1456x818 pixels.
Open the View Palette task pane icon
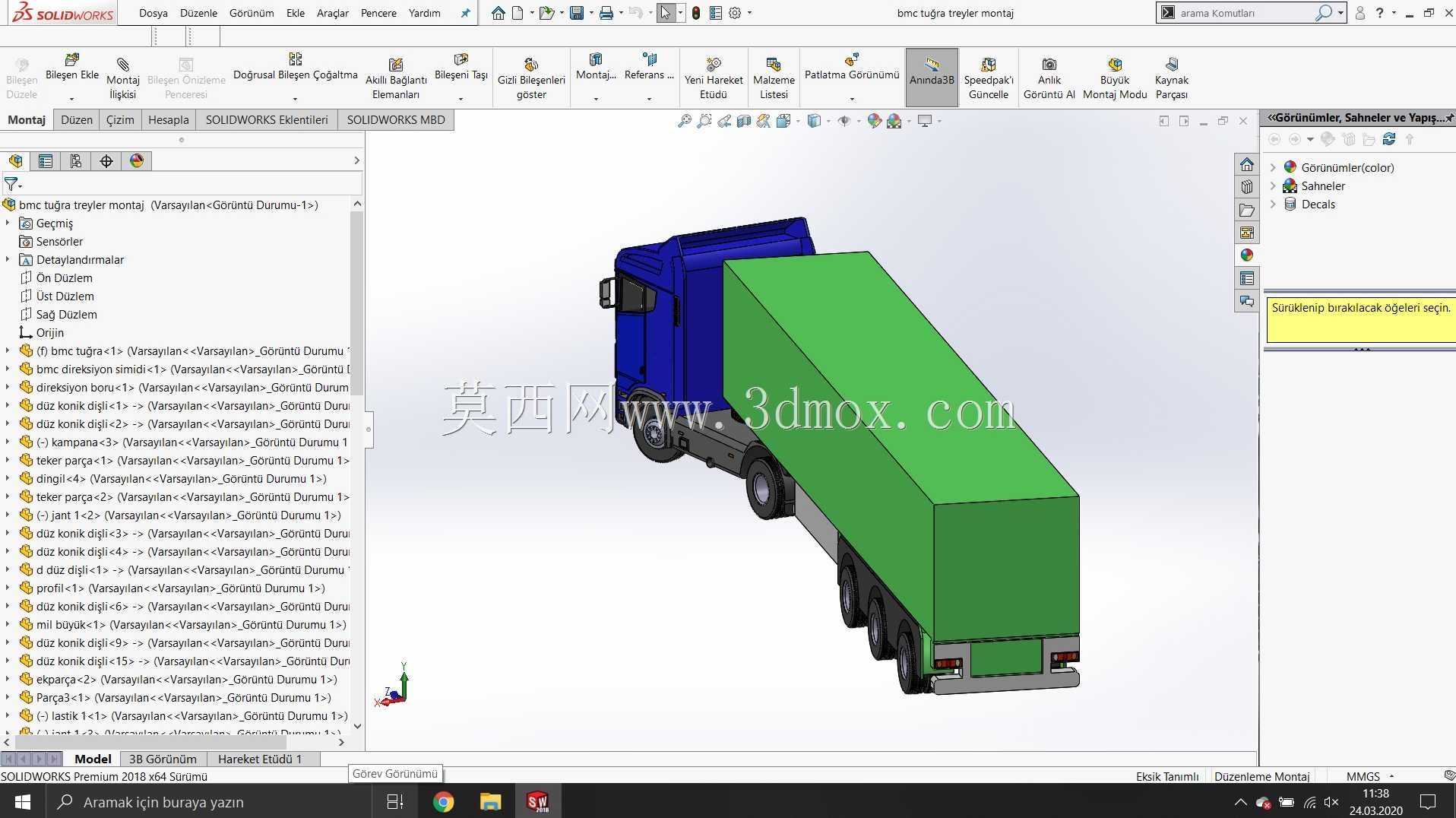coord(1247,233)
